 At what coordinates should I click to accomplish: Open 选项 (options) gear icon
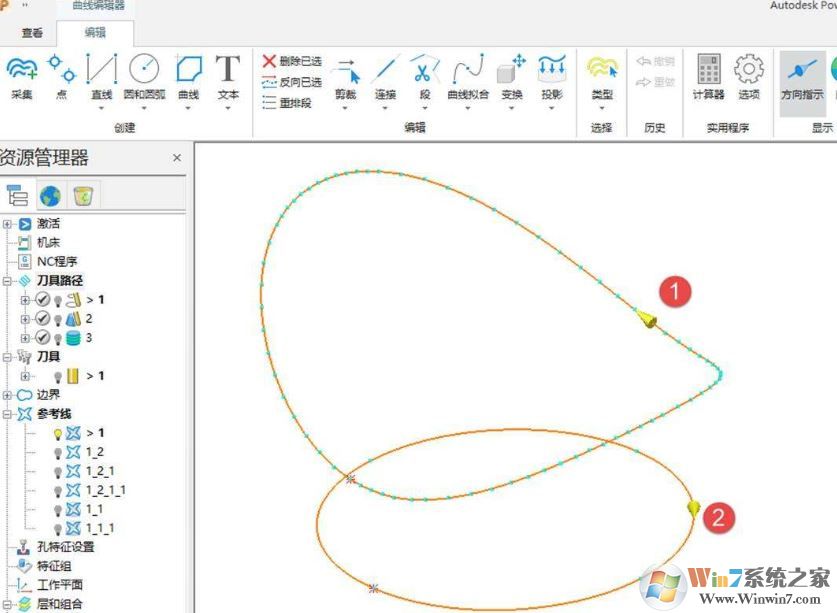tap(749, 76)
